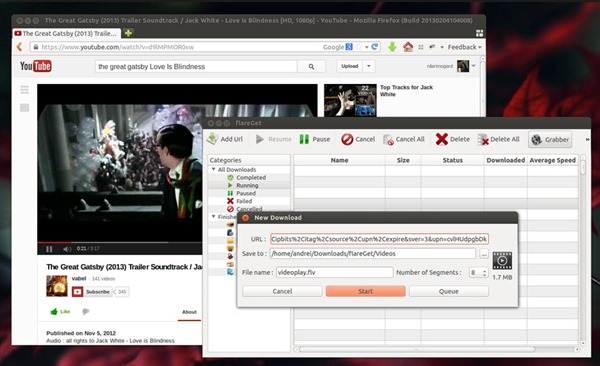
Task: Open Firefox tab groups icon
Action: (x=479, y=33)
